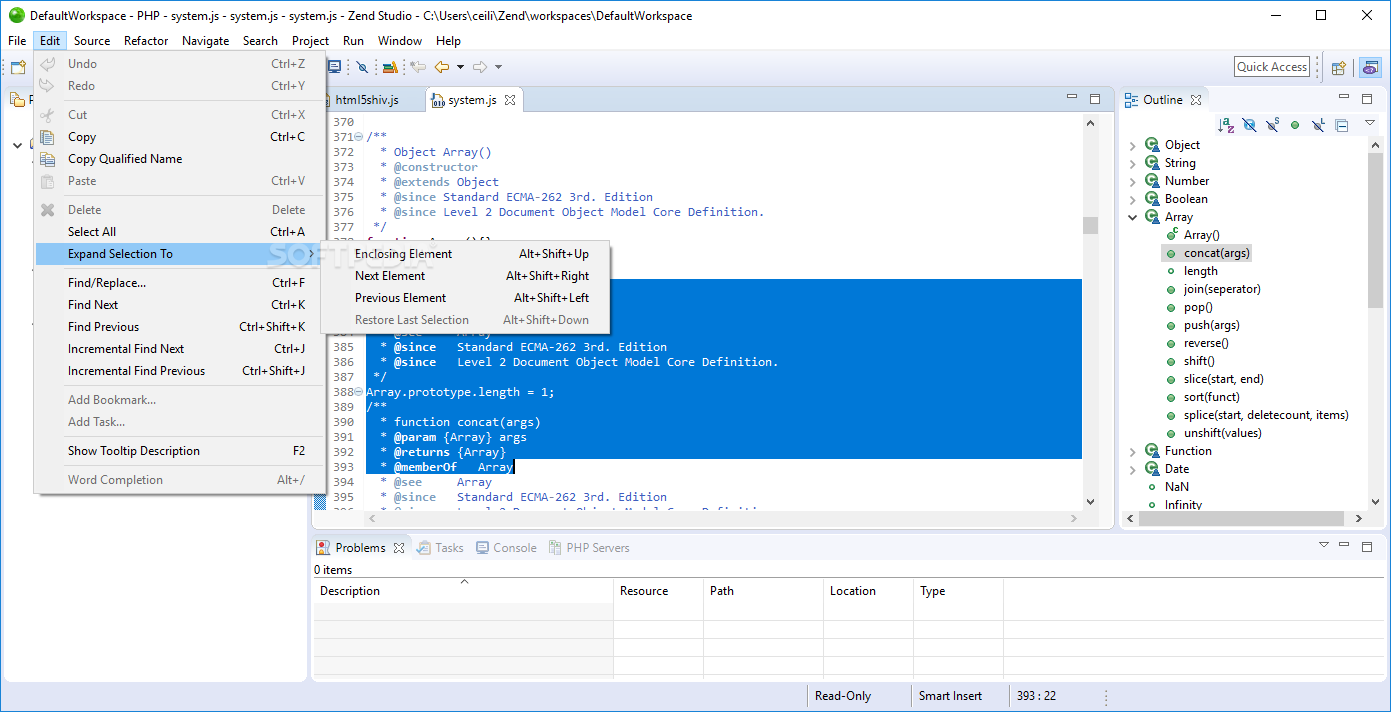Click the Toggle Mark Occurrences icon

click(x=362, y=67)
